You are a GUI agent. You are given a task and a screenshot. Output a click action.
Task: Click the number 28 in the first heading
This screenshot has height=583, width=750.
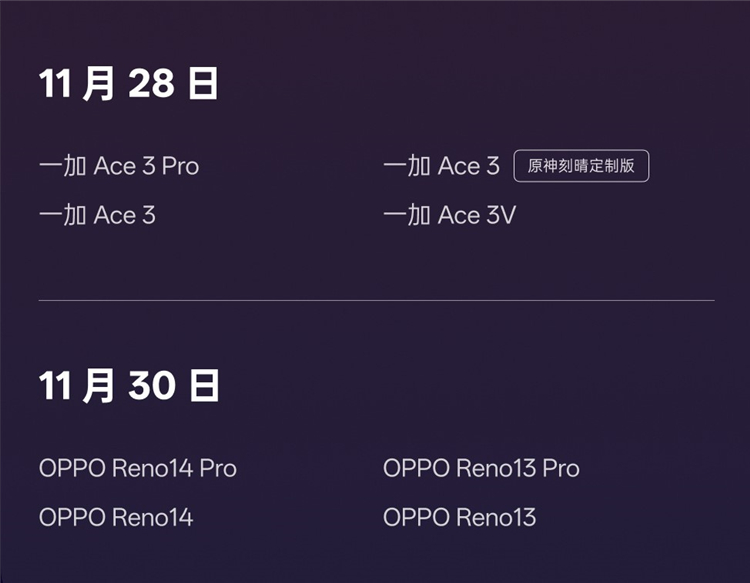tap(152, 85)
